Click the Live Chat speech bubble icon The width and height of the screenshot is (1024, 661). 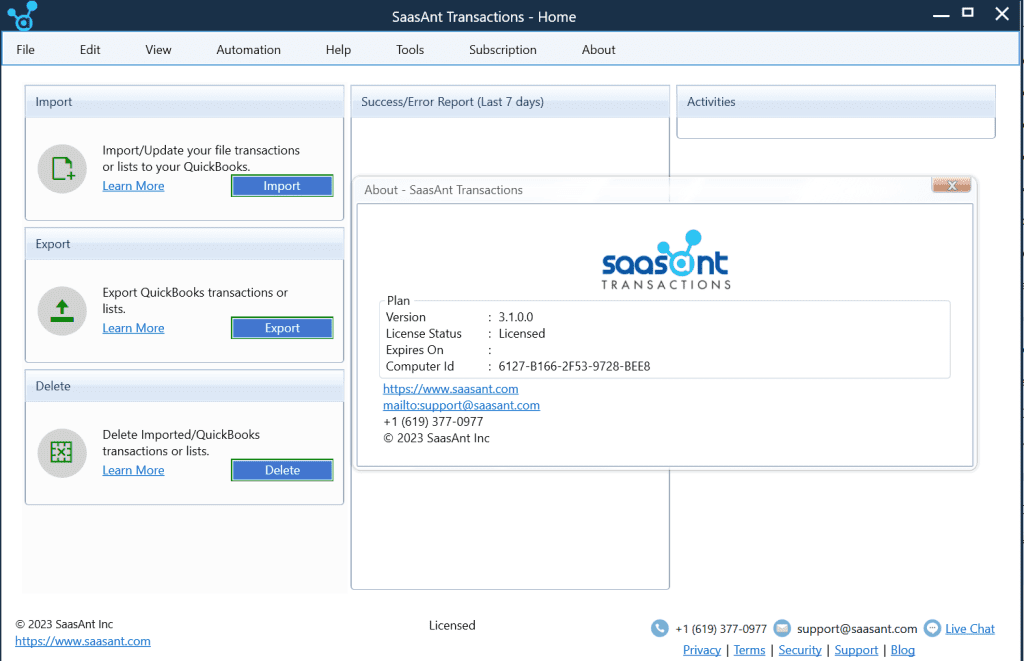click(932, 628)
